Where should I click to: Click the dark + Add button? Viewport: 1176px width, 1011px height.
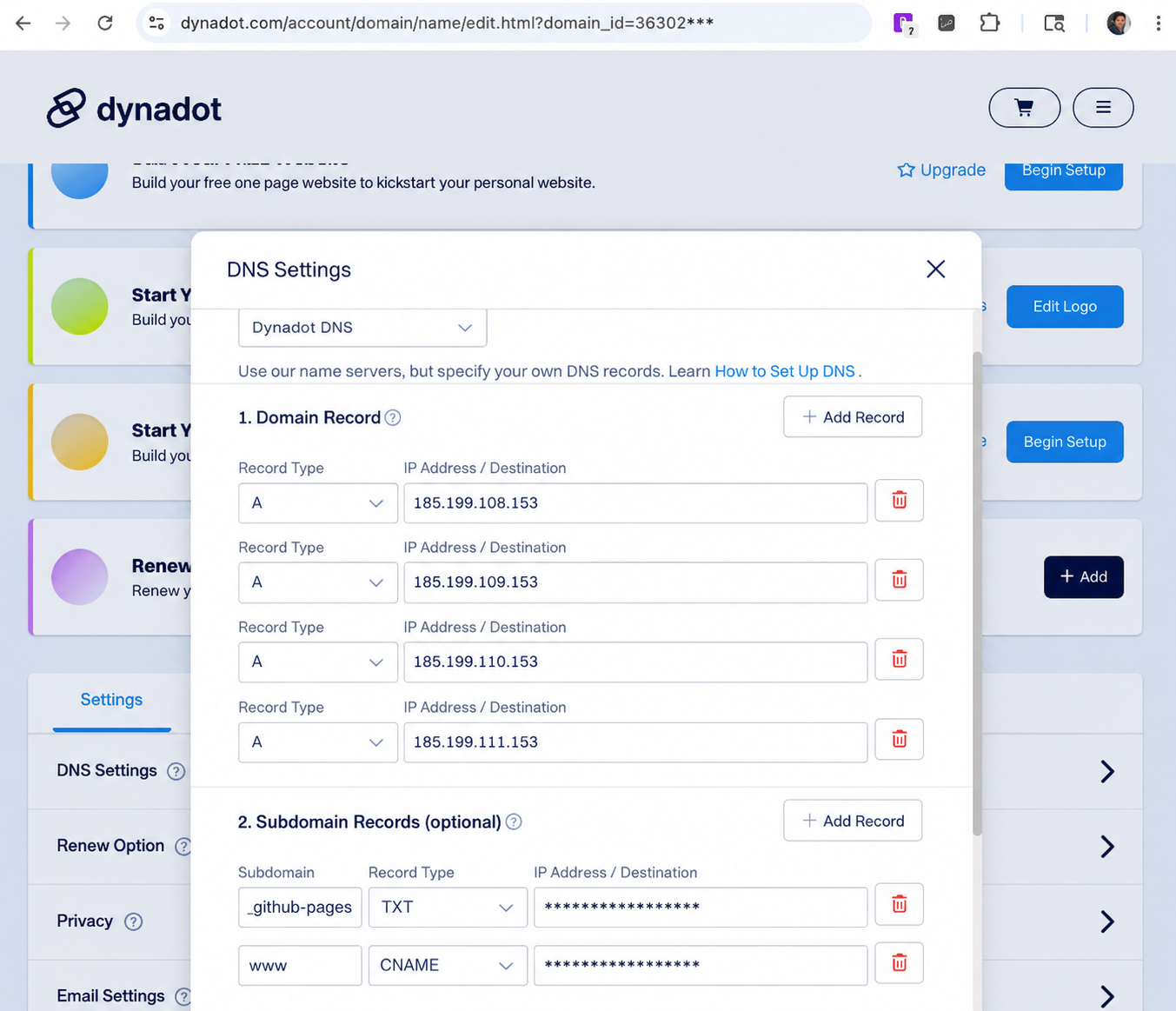pos(1084,577)
